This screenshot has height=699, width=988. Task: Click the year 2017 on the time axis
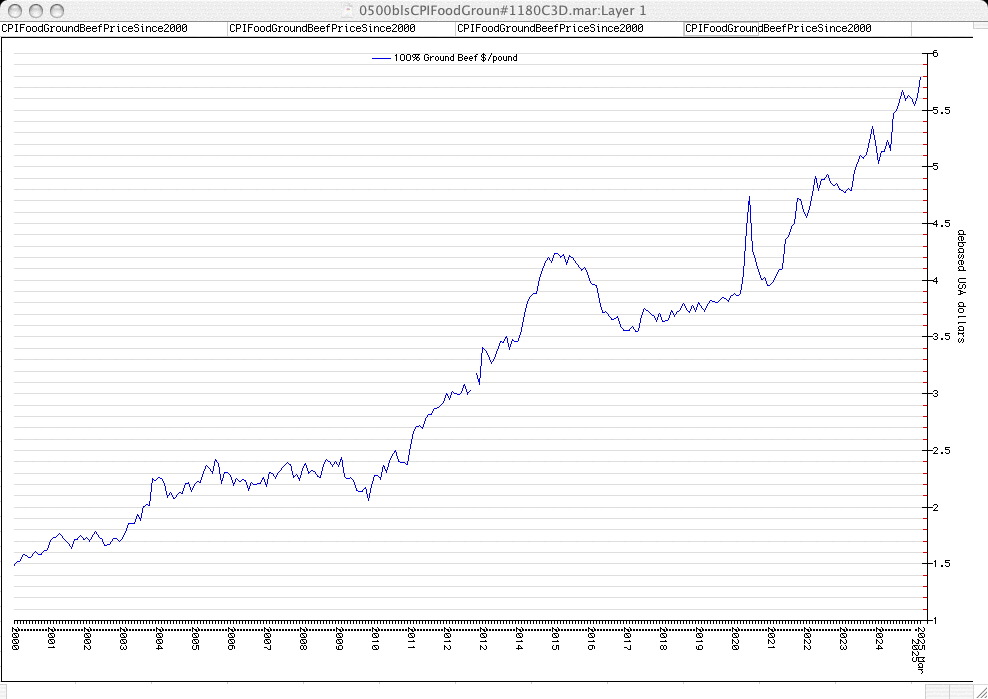626,638
